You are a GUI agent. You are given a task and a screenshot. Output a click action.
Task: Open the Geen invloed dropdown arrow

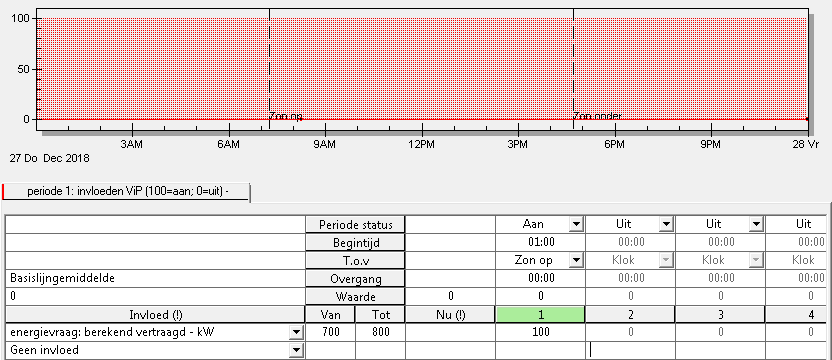(x=296, y=350)
